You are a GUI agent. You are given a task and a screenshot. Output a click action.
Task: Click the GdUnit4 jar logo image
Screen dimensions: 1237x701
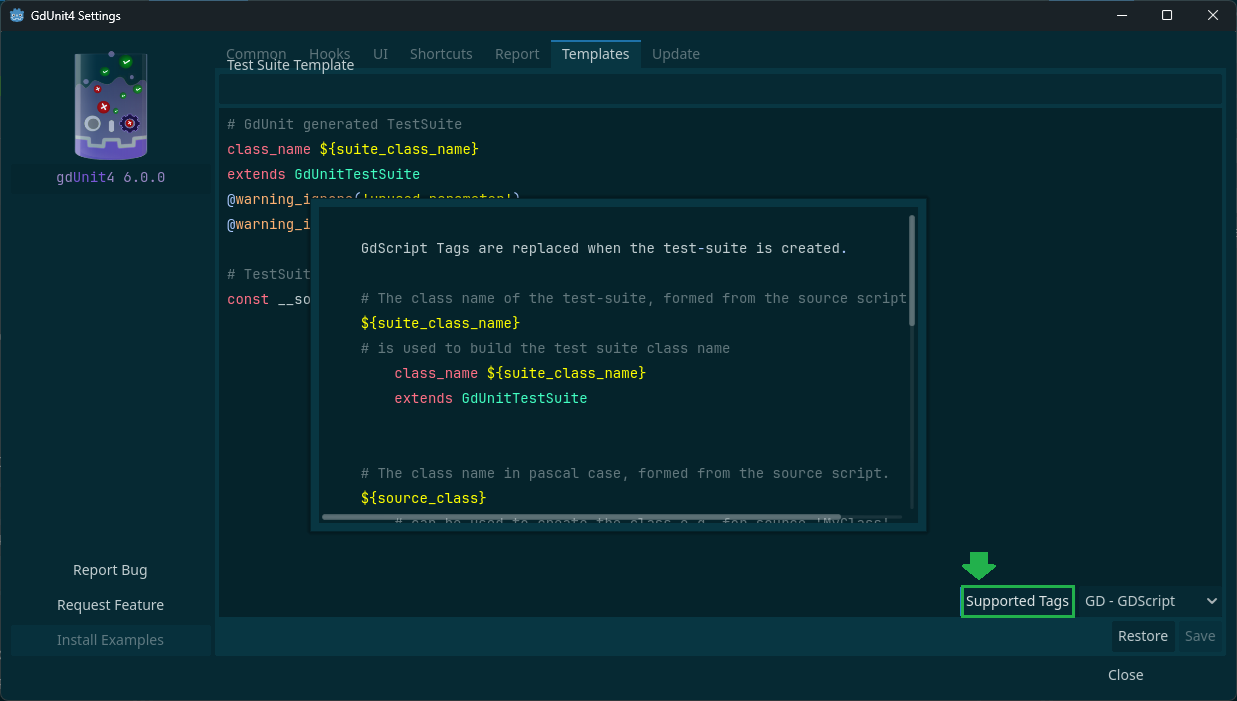point(111,107)
